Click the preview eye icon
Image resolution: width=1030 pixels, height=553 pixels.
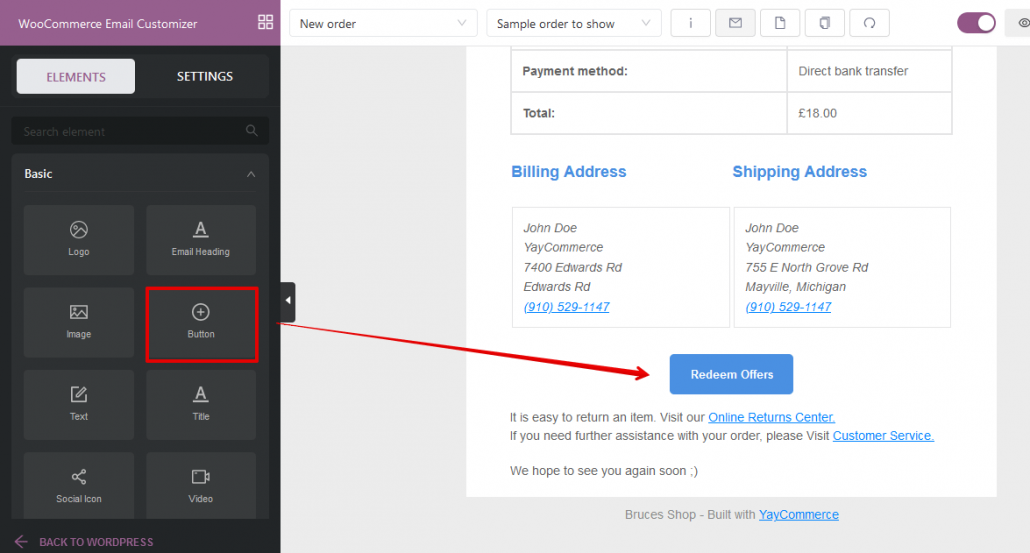tap(1021, 23)
